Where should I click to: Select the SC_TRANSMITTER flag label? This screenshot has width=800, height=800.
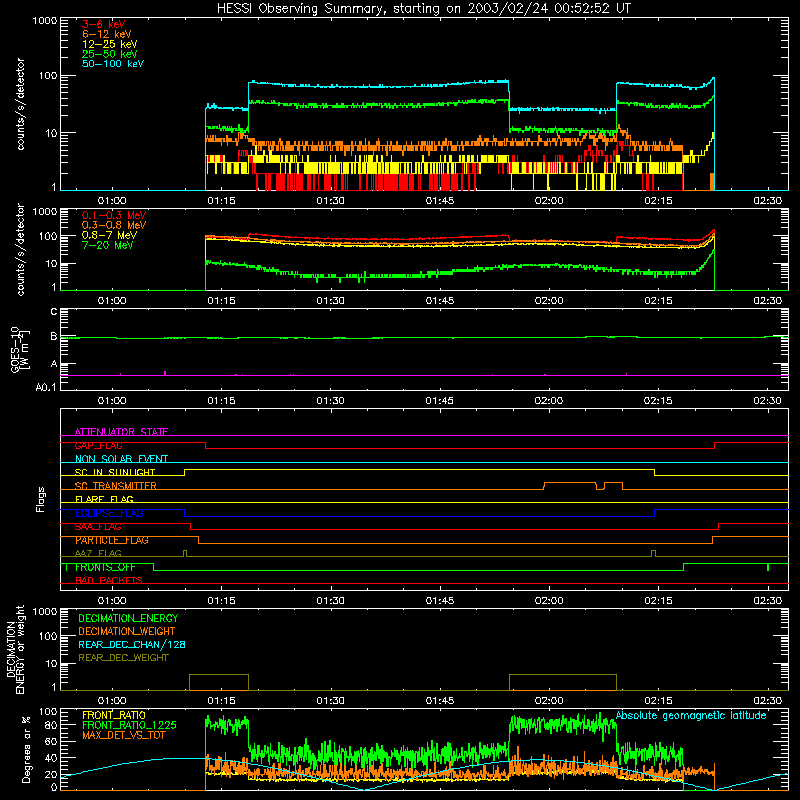pyautogui.click(x=116, y=486)
